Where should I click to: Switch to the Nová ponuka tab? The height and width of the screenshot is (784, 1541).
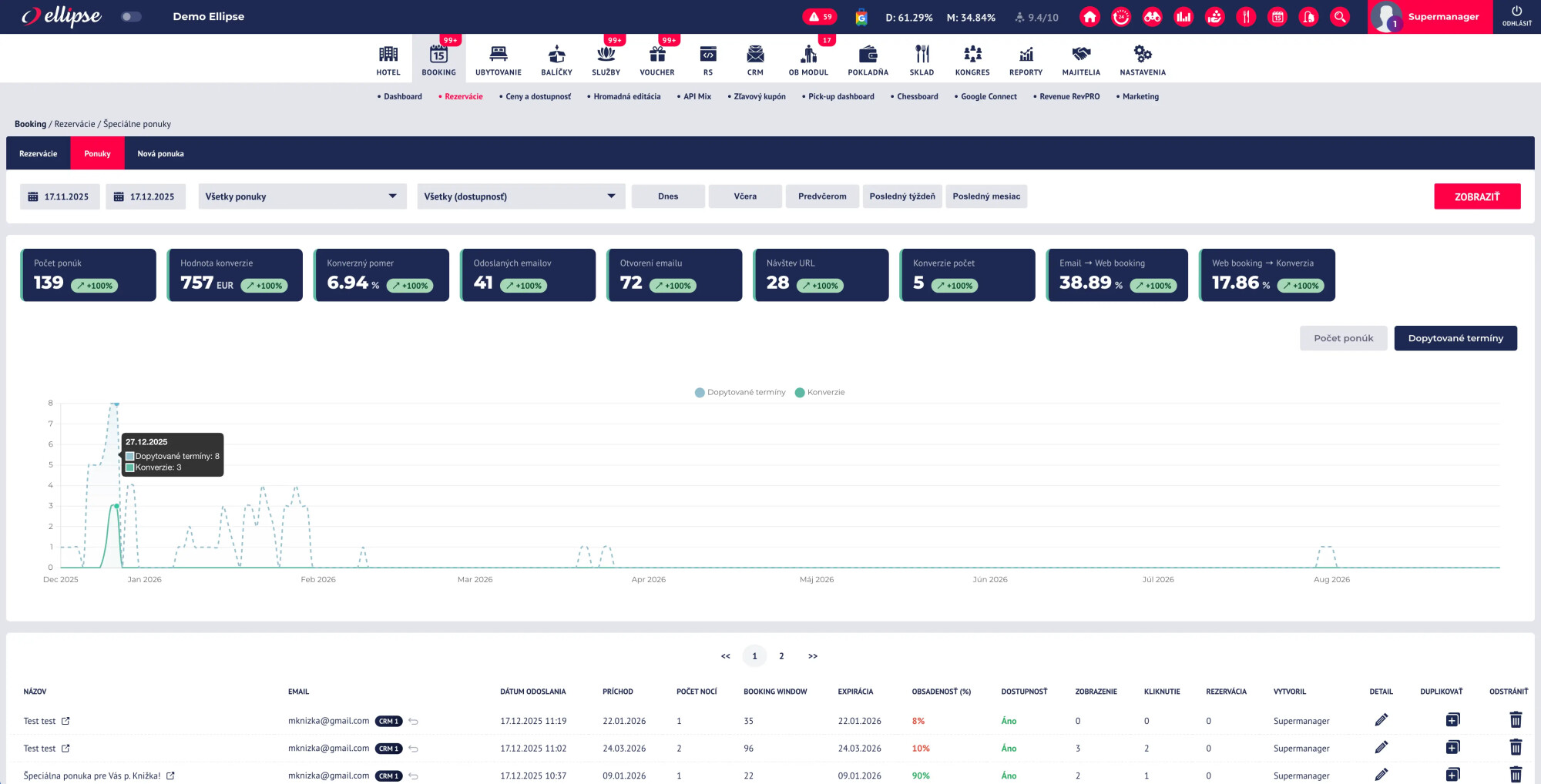click(x=160, y=153)
